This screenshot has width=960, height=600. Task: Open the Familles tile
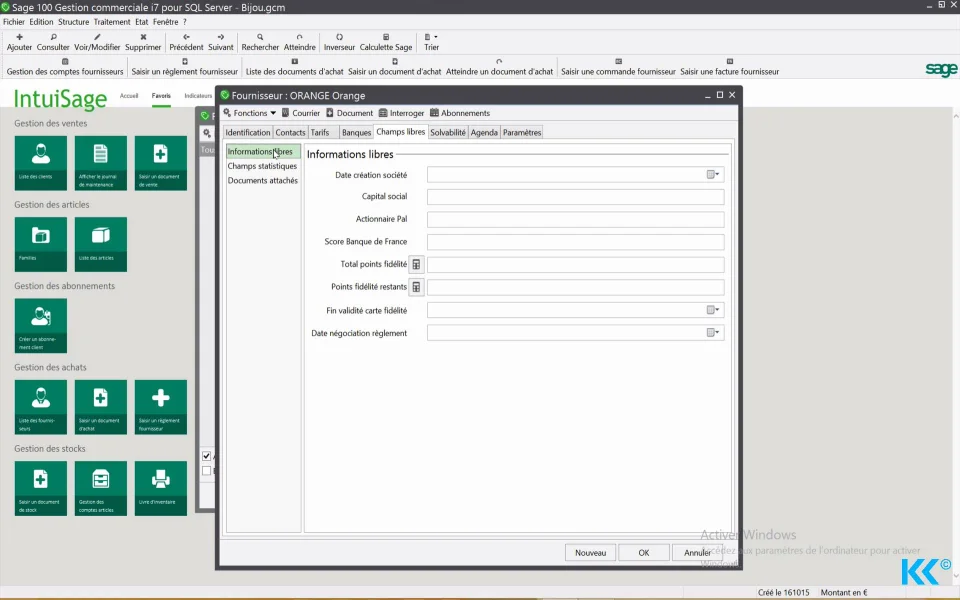tap(41, 244)
